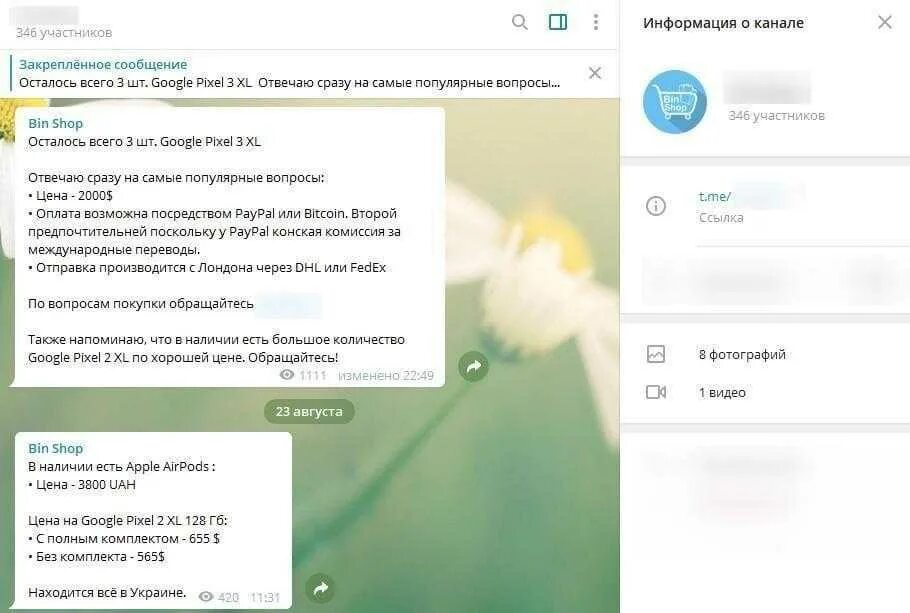The height and width of the screenshot is (613, 910).
Task: Toggle the right info sidebar panel icon
Action: point(558,23)
